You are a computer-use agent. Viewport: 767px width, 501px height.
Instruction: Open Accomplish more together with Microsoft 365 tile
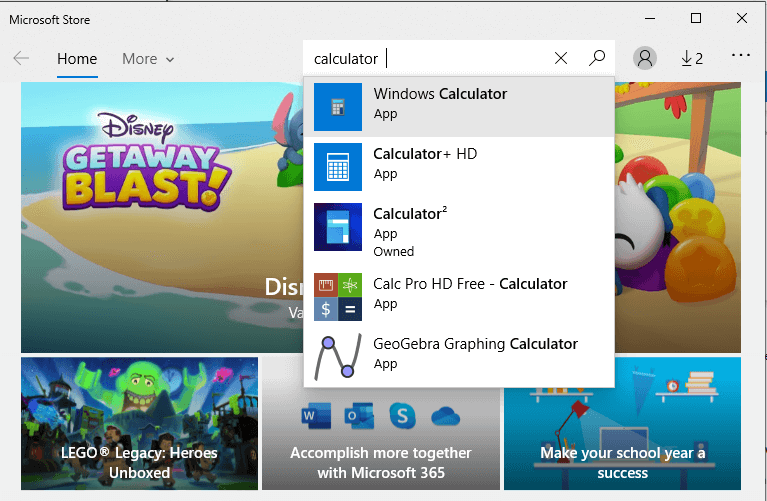click(381, 439)
